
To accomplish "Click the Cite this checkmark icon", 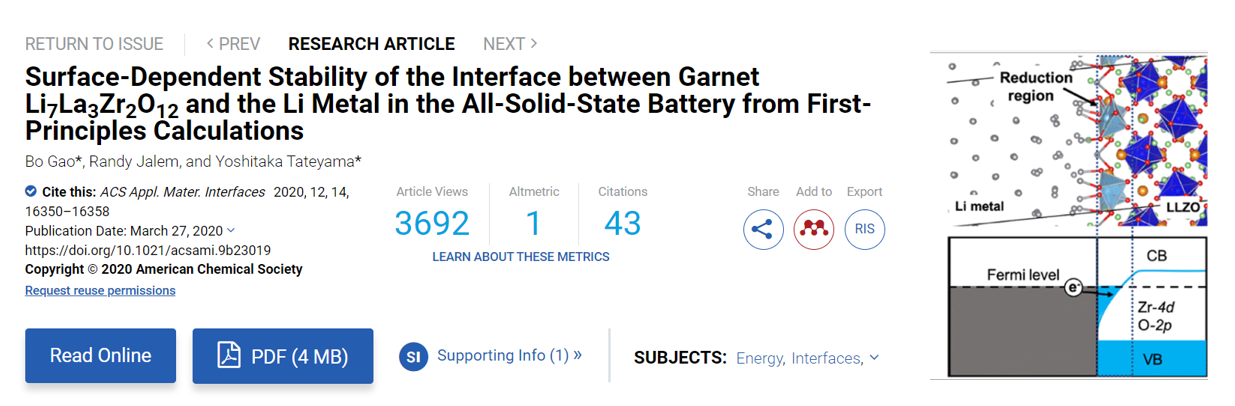I will pyautogui.click(x=31, y=192).
